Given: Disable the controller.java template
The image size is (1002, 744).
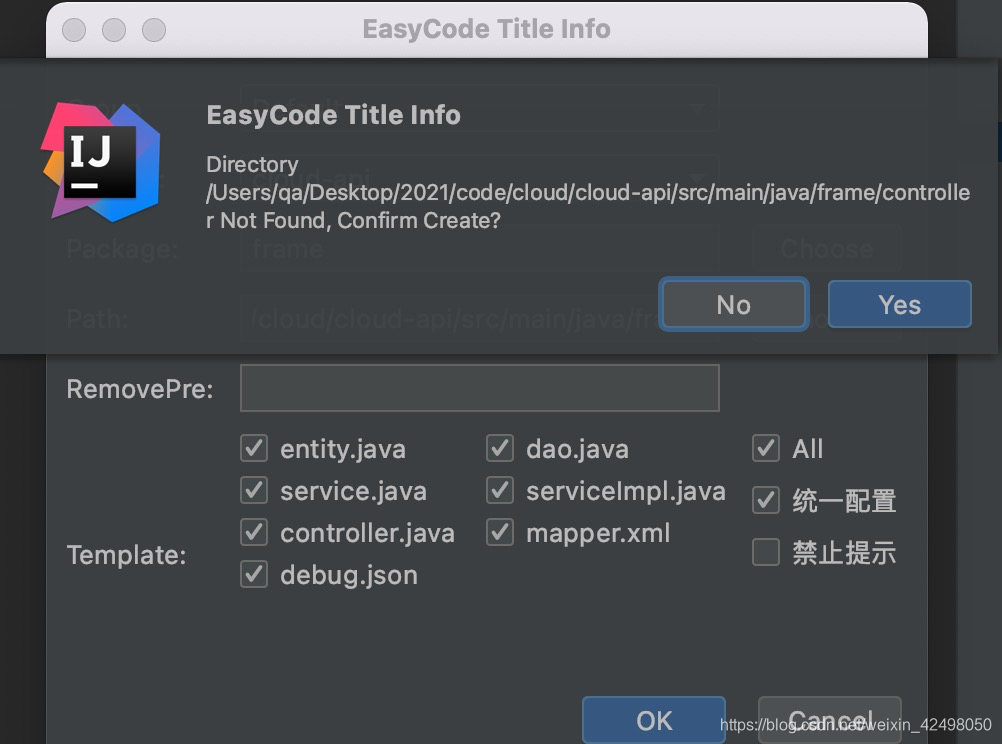Looking at the screenshot, I should click(x=254, y=532).
